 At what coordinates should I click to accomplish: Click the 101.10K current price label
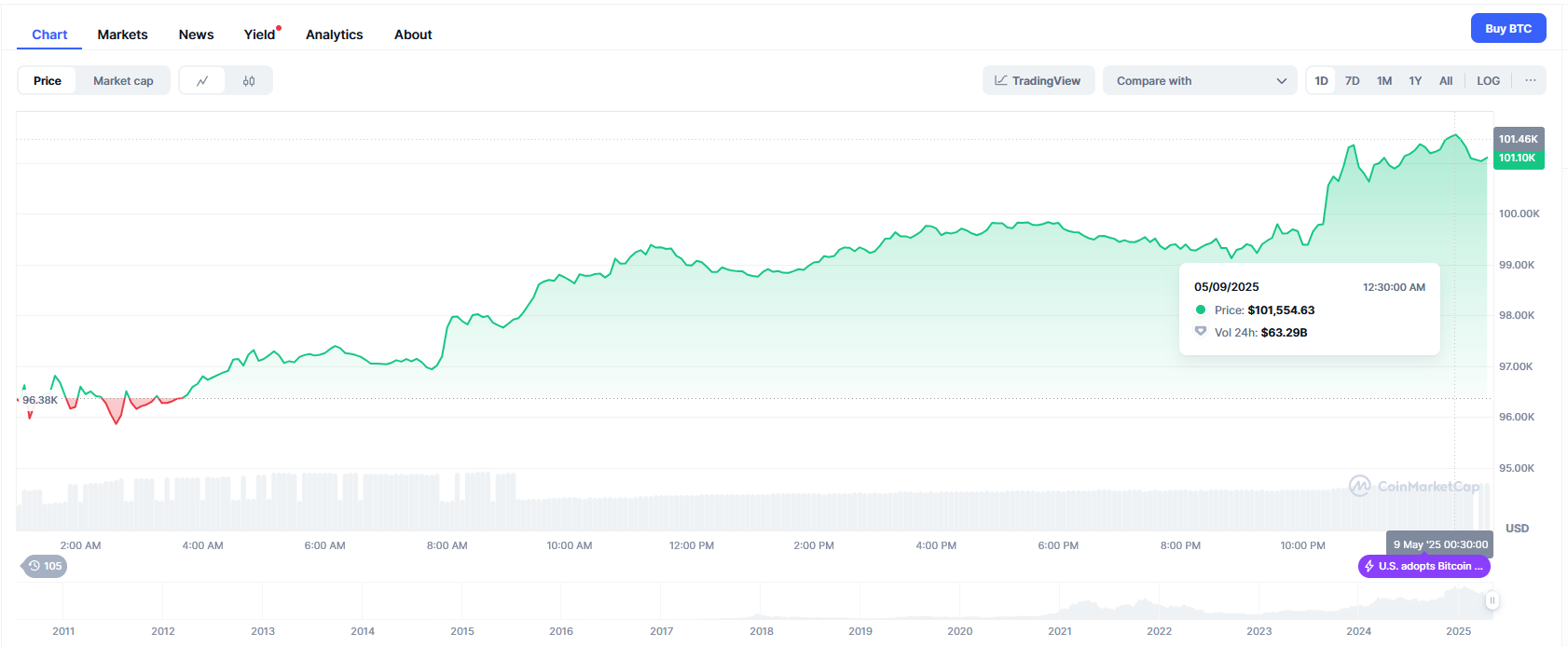point(1519,158)
